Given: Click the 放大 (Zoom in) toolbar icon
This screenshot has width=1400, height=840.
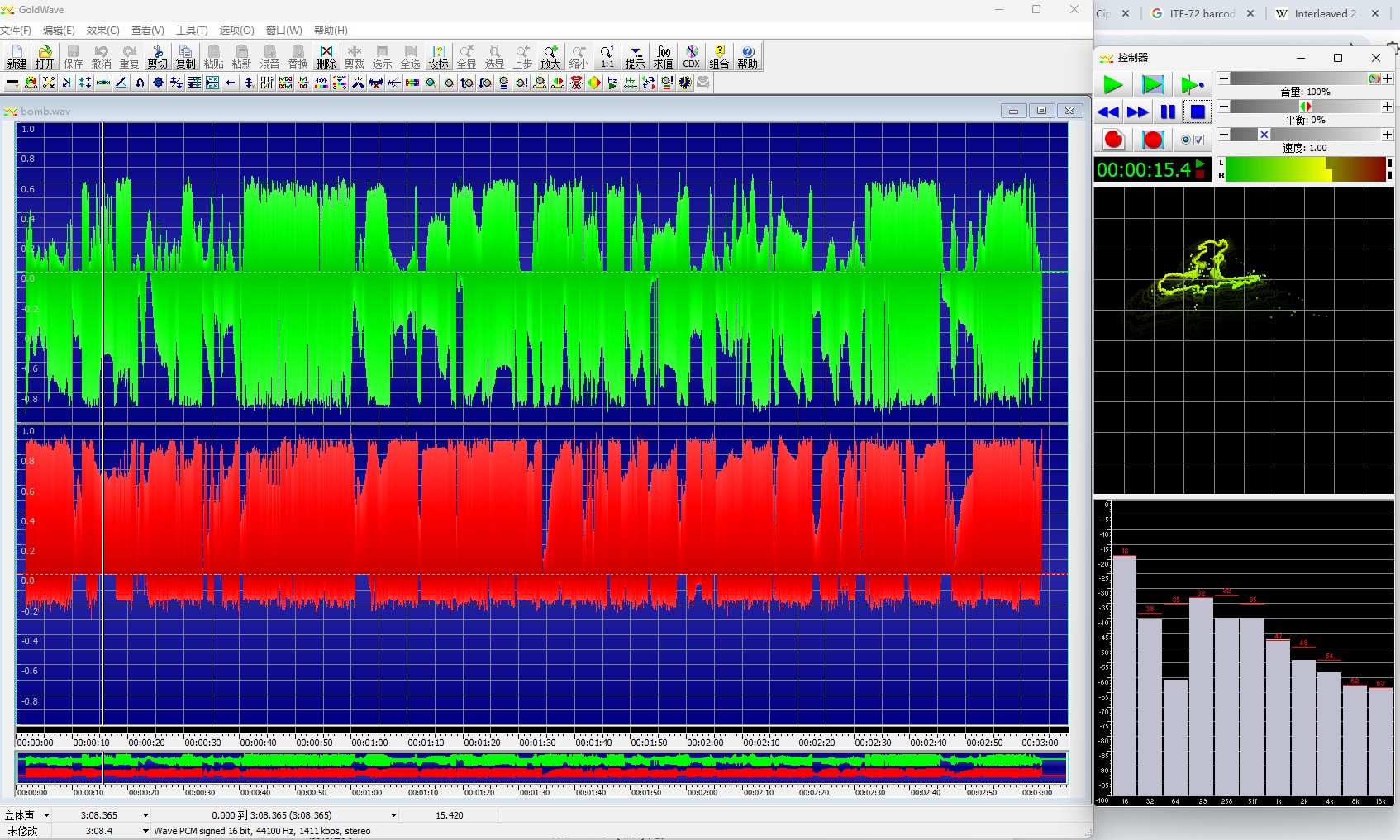Looking at the screenshot, I should tap(550, 56).
